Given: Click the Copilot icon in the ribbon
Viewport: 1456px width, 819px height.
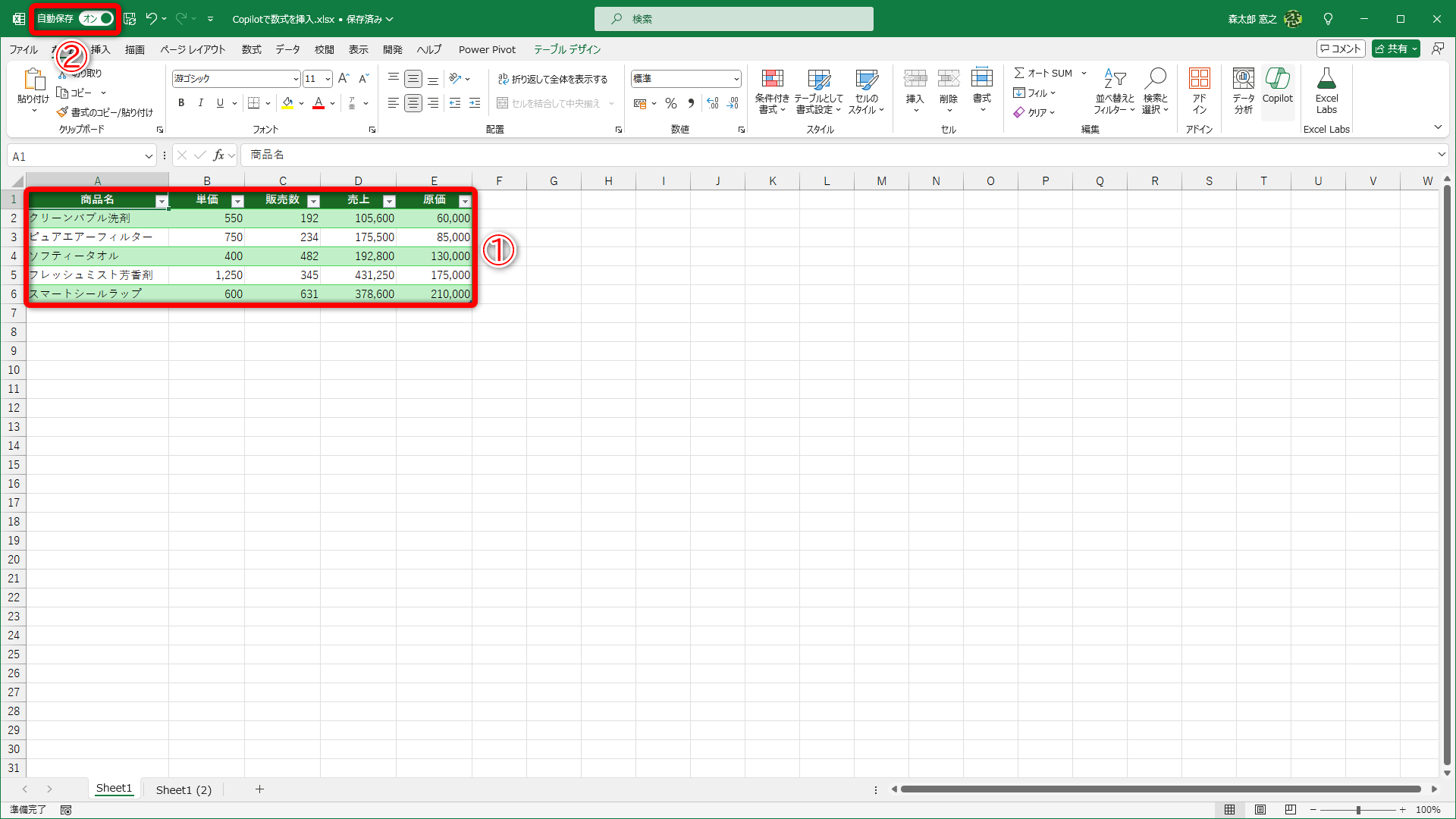Looking at the screenshot, I should point(1277,85).
